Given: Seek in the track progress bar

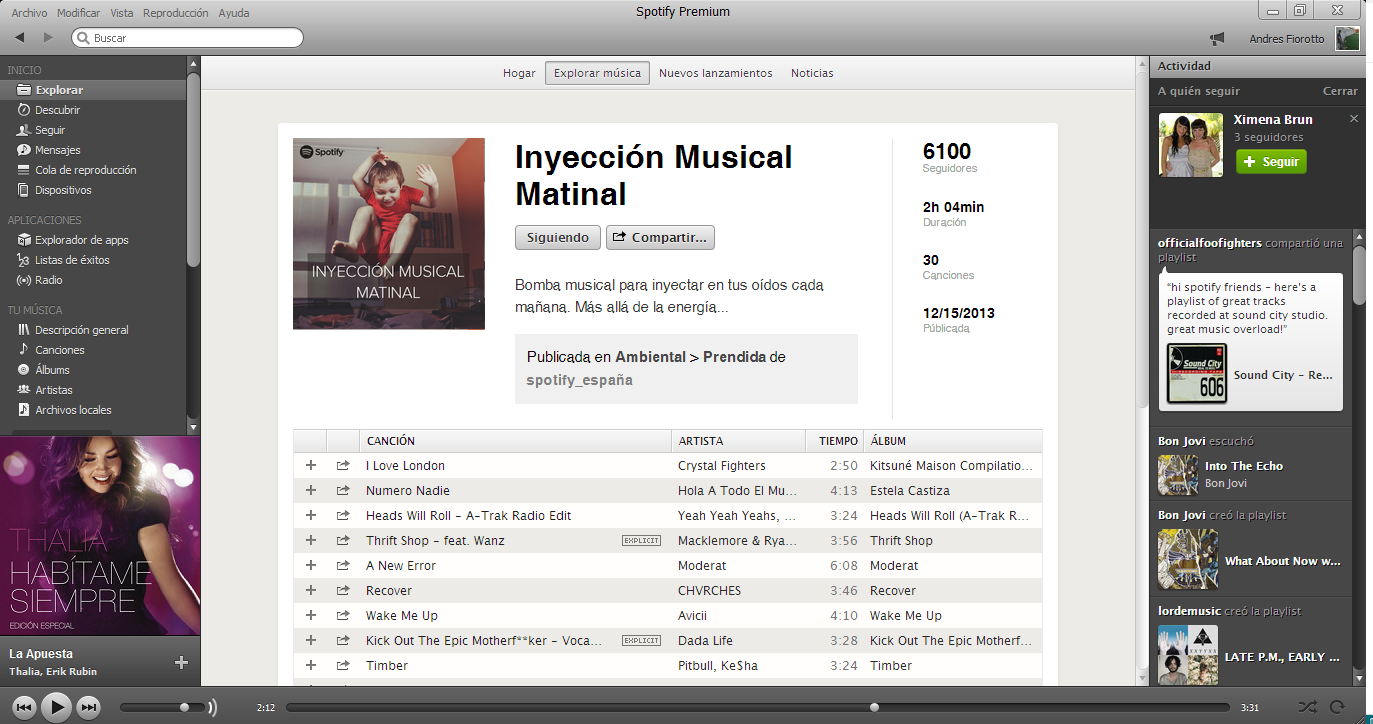Looking at the screenshot, I should (758, 707).
